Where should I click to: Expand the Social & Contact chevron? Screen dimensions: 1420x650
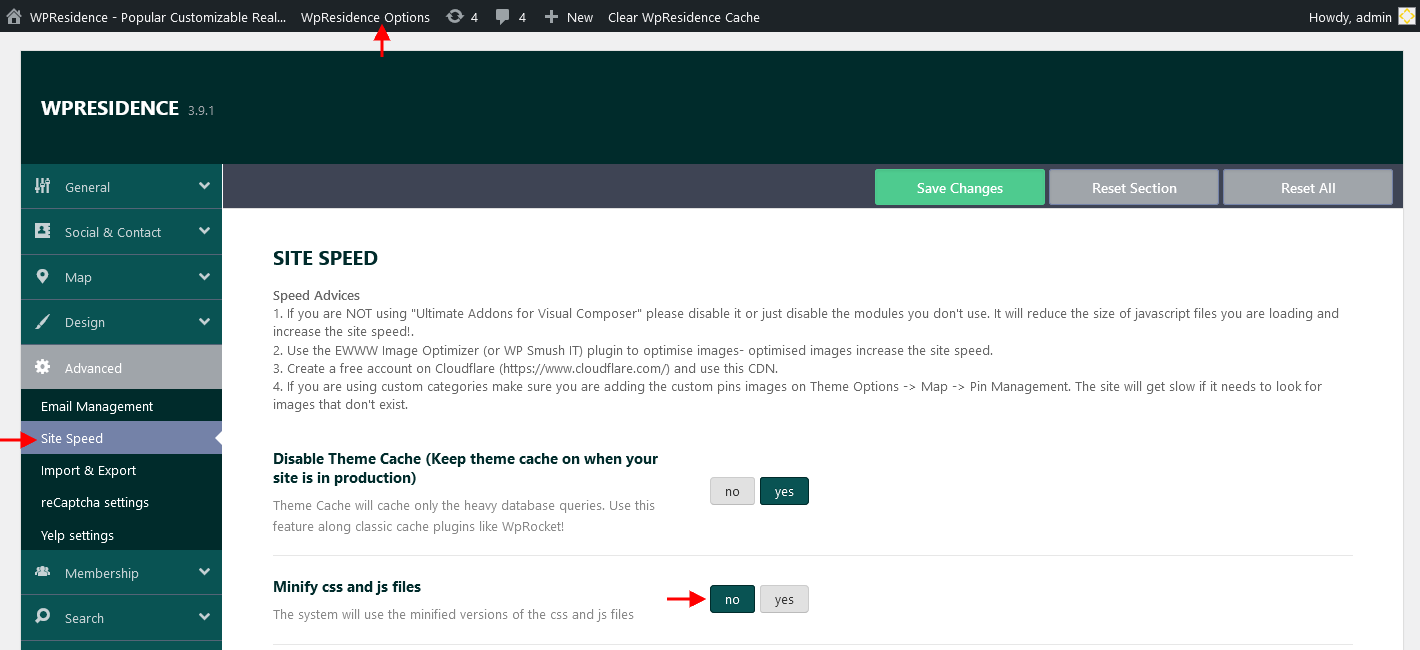(204, 231)
